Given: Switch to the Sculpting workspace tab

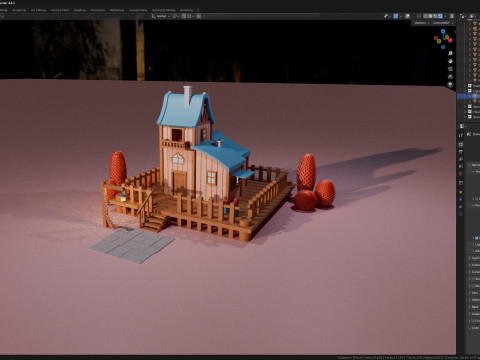Looking at the screenshot, I should 19,10.
